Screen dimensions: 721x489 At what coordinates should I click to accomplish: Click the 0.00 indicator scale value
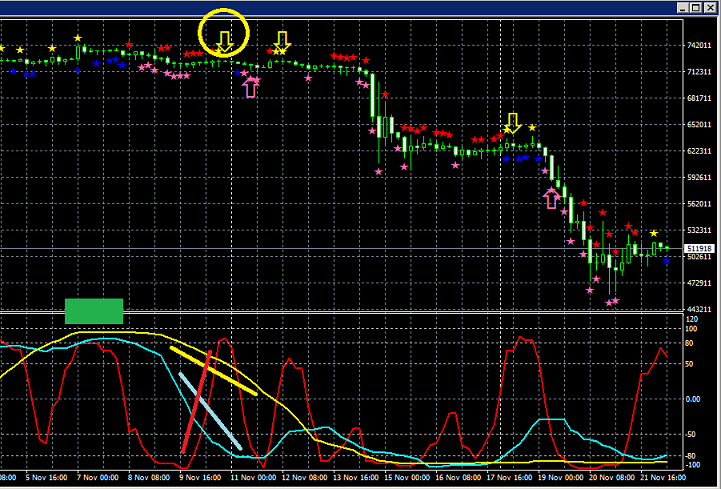click(x=693, y=399)
